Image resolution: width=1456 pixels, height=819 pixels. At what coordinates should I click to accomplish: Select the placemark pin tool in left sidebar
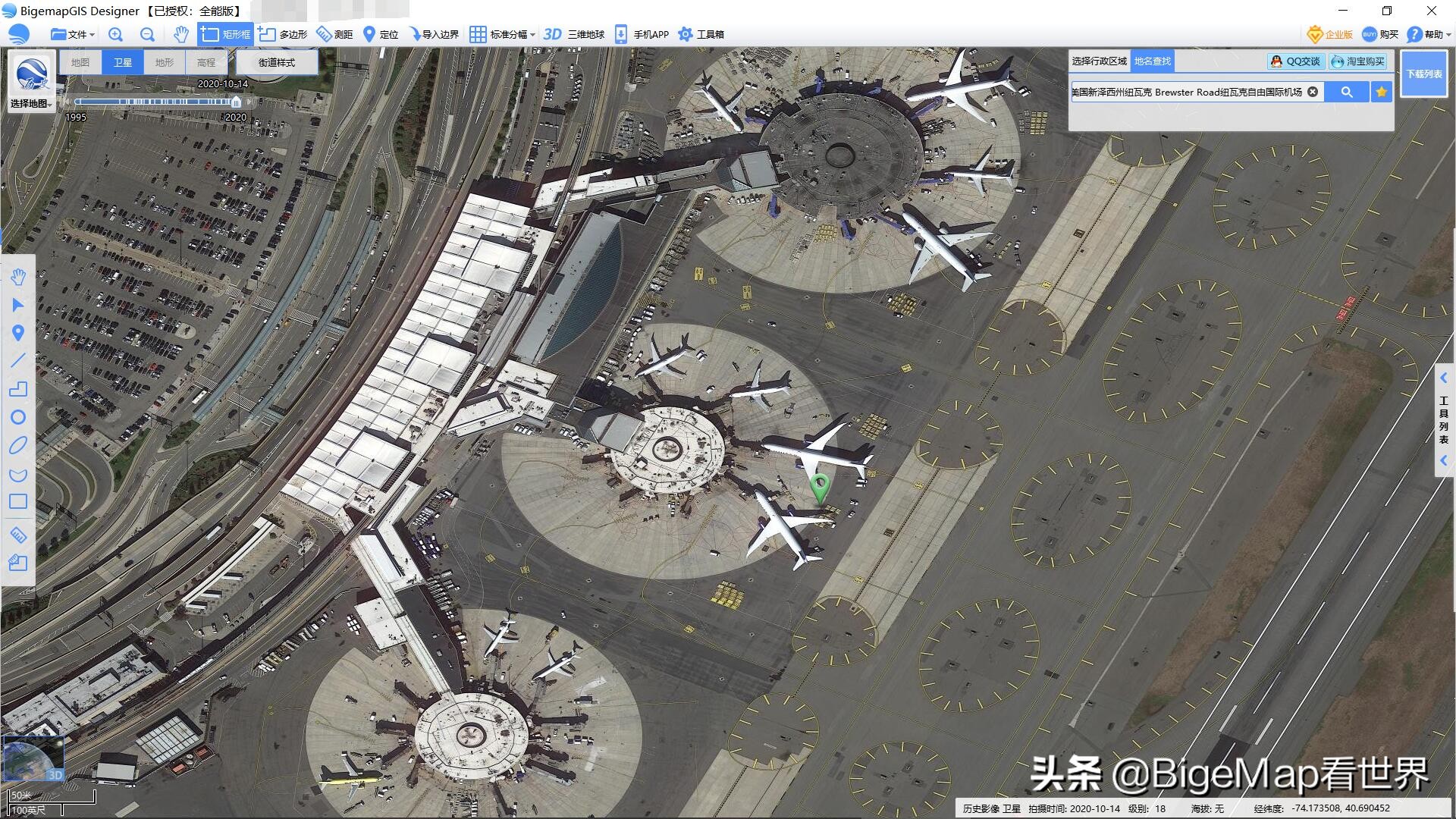click(x=18, y=333)
